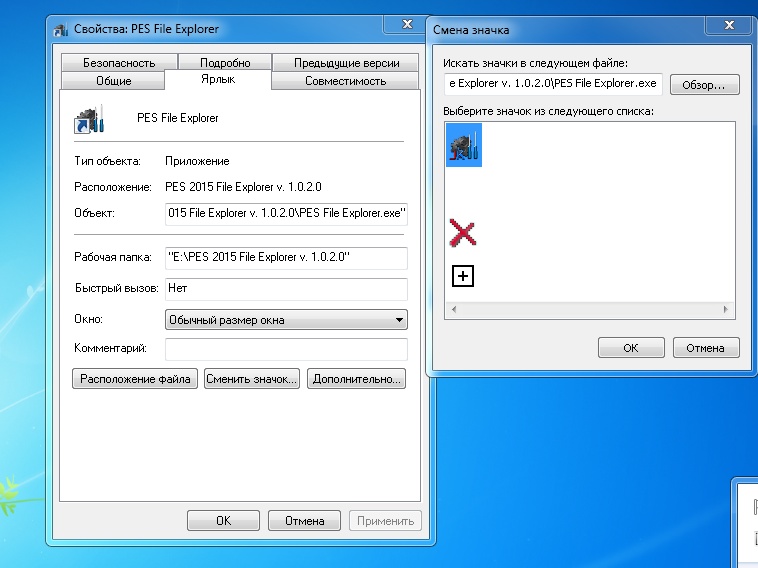
Task: Click the Сменить значок button
Action: (251, 379)
